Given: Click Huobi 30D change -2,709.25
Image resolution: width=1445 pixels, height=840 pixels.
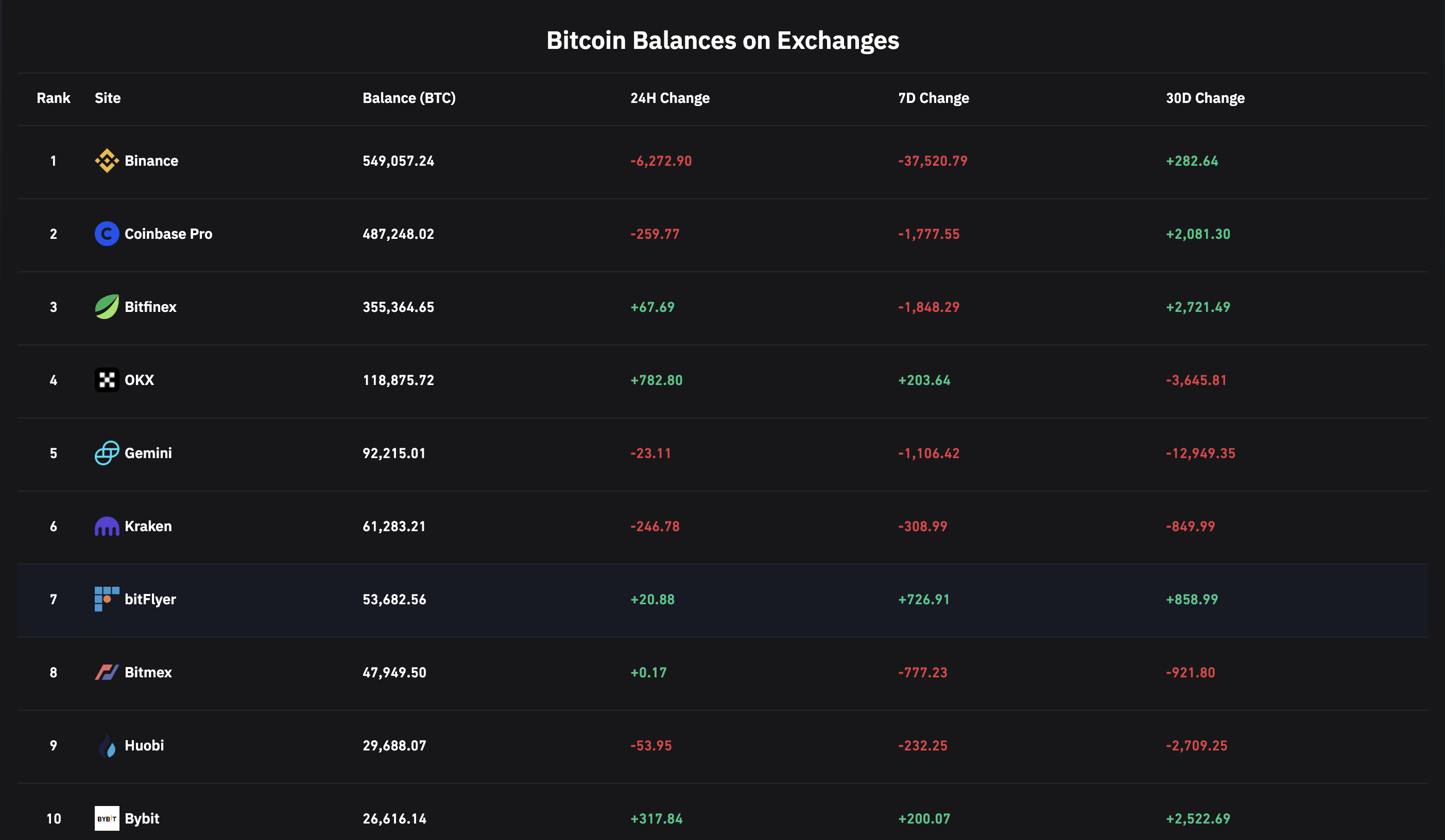Looking at the screenshot, I should click(x=1196, y=745).
